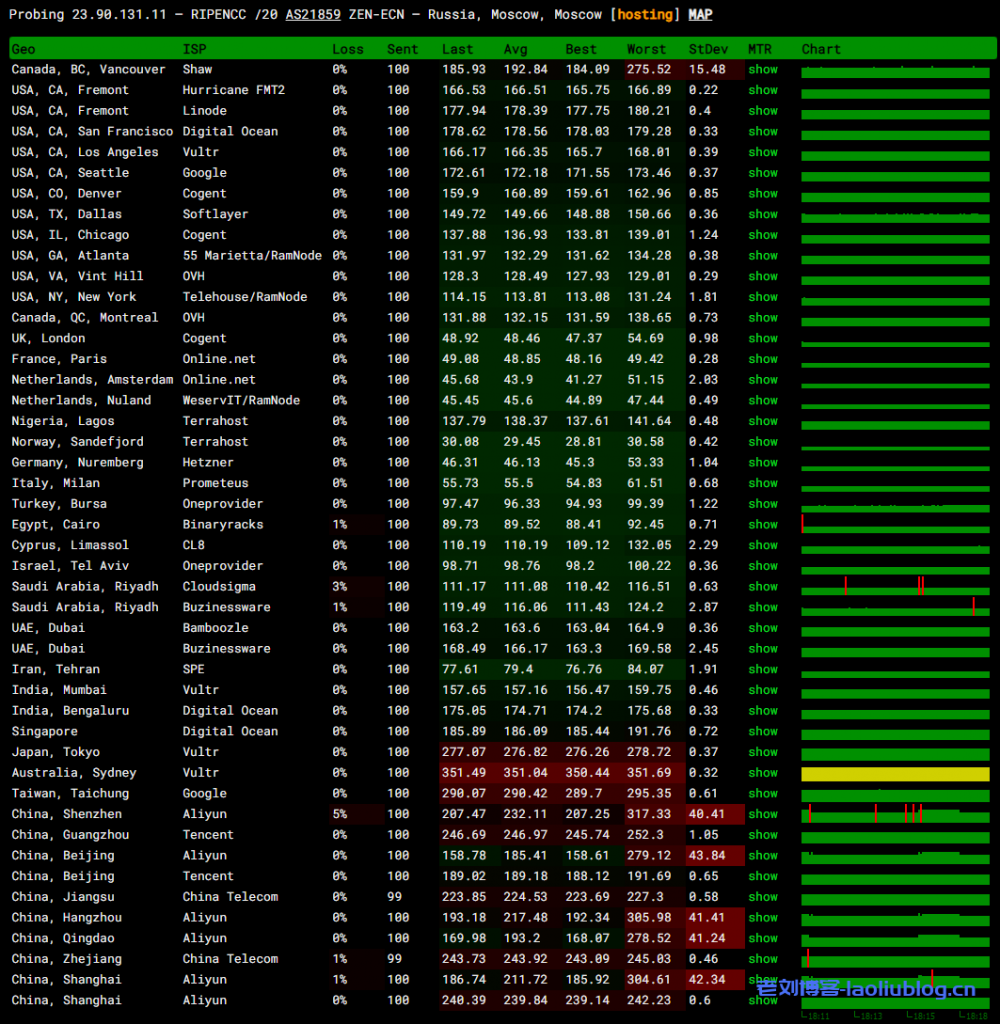Click the yellow Sydney latency chart

pyautogui.click(x=895, y=774)
